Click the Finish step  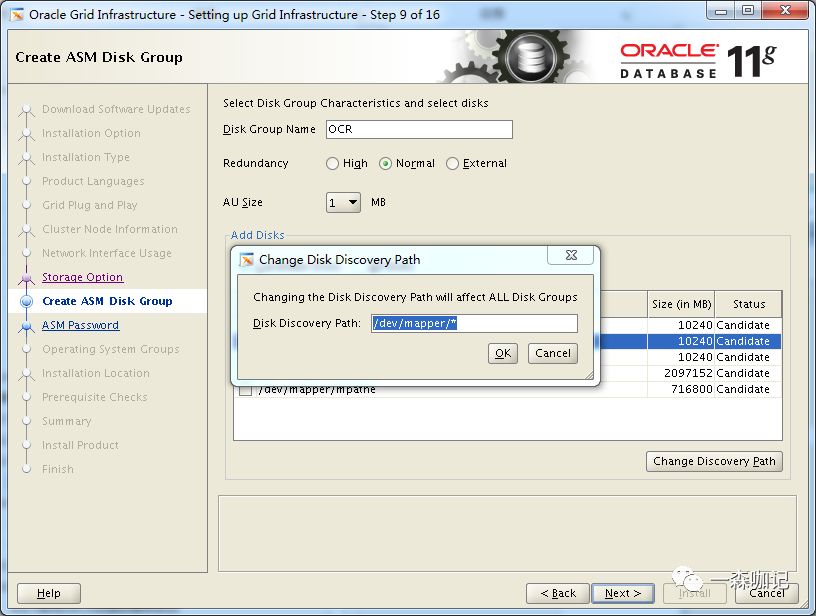(58, 469)
